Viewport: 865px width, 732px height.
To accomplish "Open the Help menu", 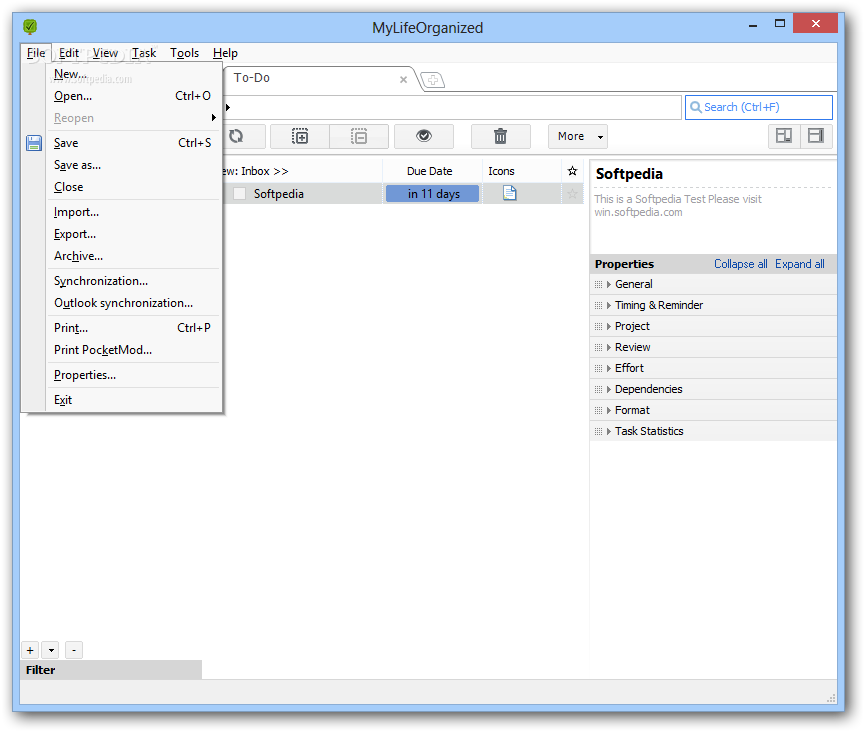I will click(225, 53).
